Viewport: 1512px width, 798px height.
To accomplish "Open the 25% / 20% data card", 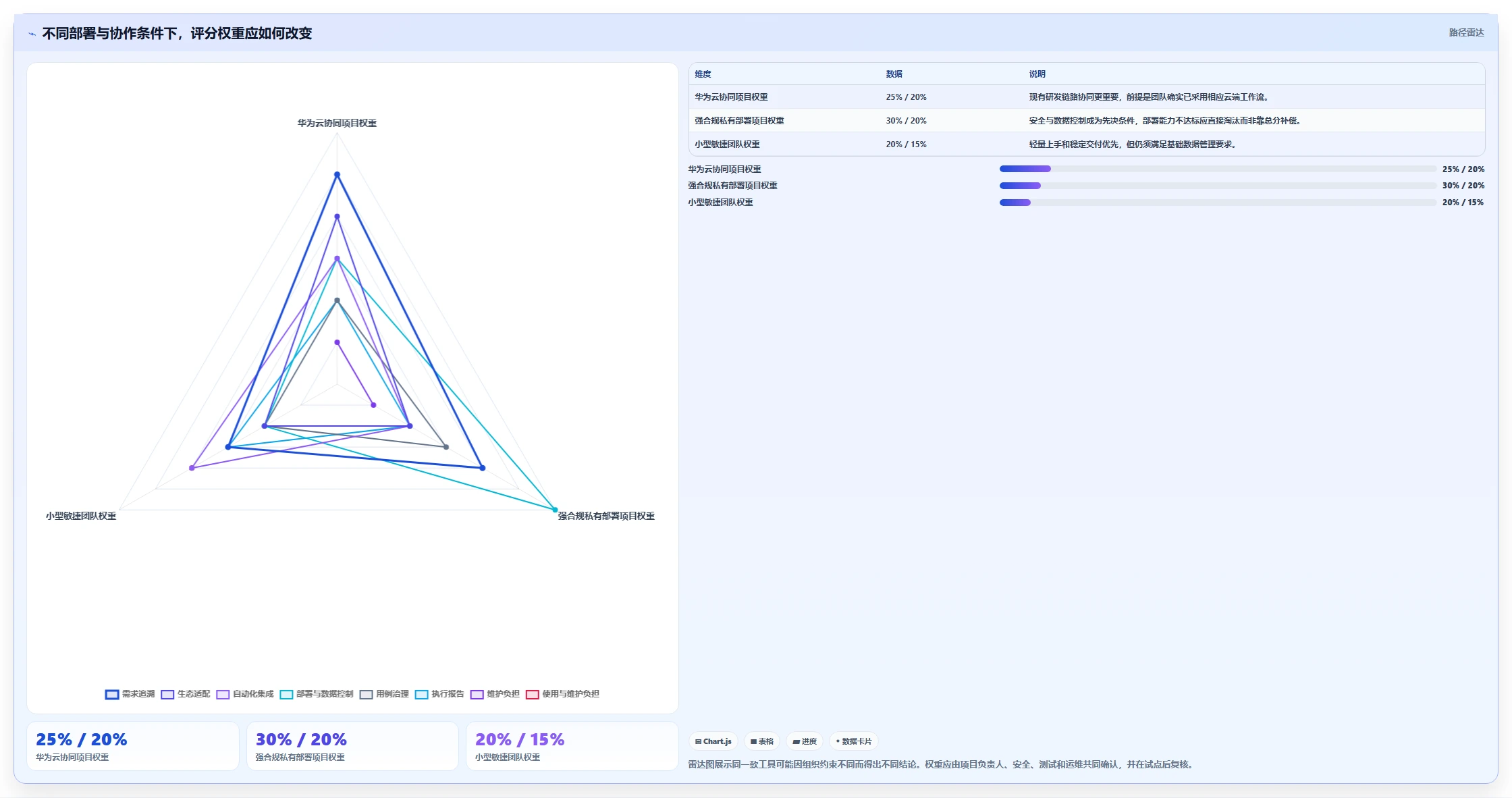I will coord(133,746).
